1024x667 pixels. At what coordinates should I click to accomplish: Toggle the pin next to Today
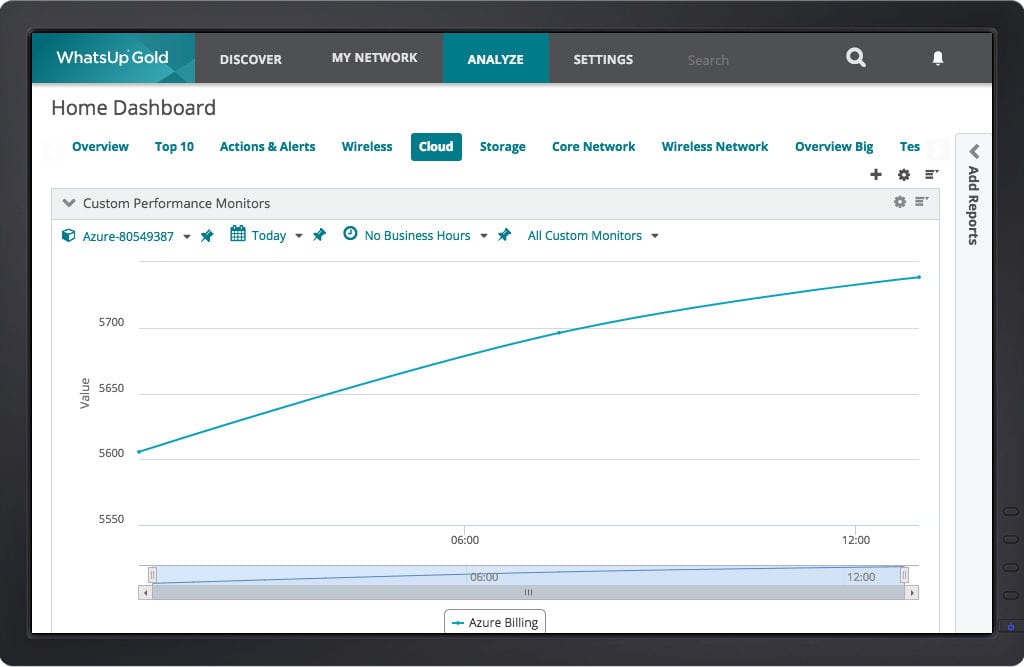coord(319,235)
